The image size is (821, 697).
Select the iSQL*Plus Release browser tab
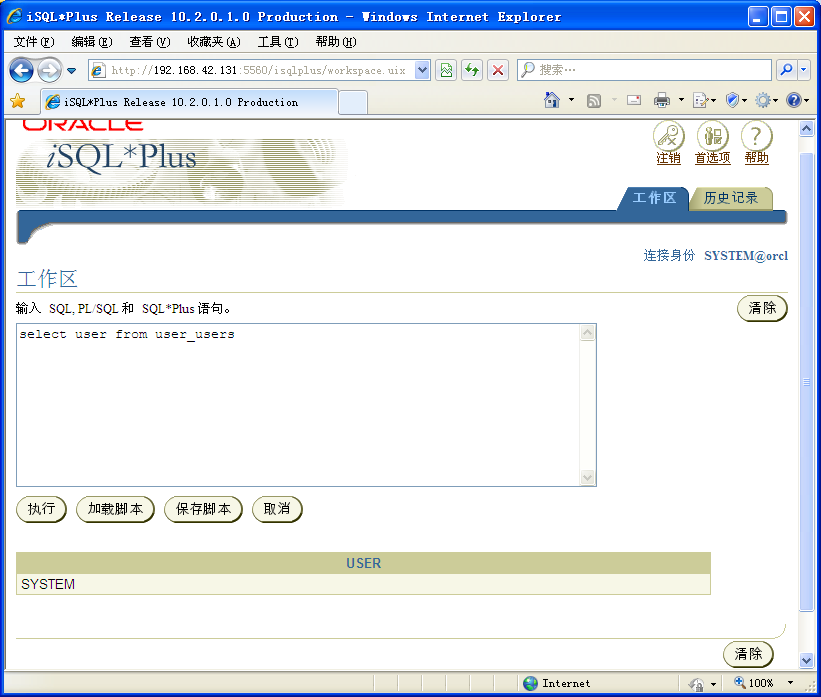(190, 102)
